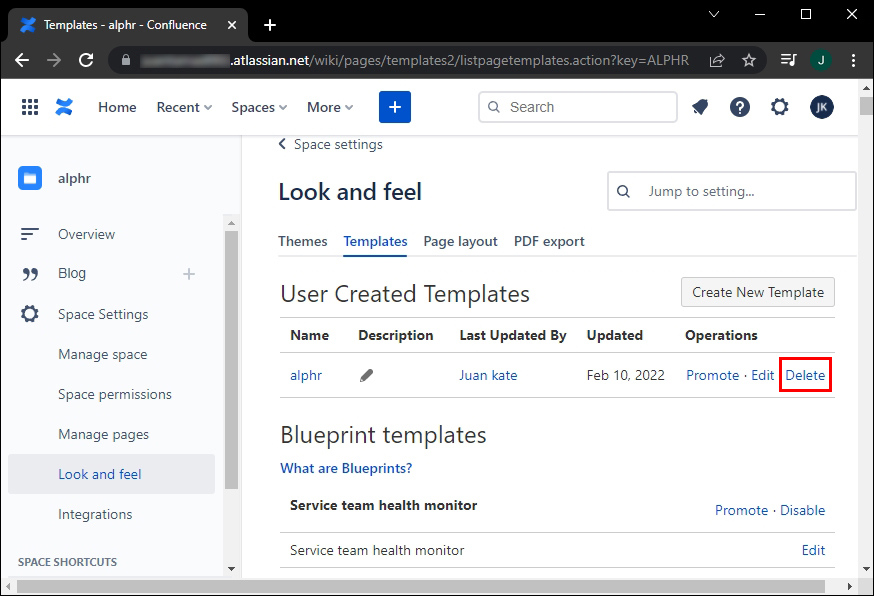Switch to the PDF export tab
Screen dimensions: 874x596
click(x=549, y=241)
